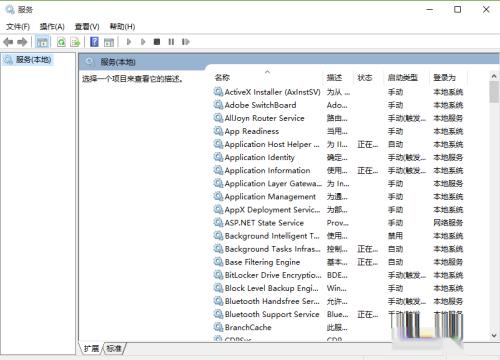Minimize the 服务 window
This screenshot has height=360, width=500.
430,10
